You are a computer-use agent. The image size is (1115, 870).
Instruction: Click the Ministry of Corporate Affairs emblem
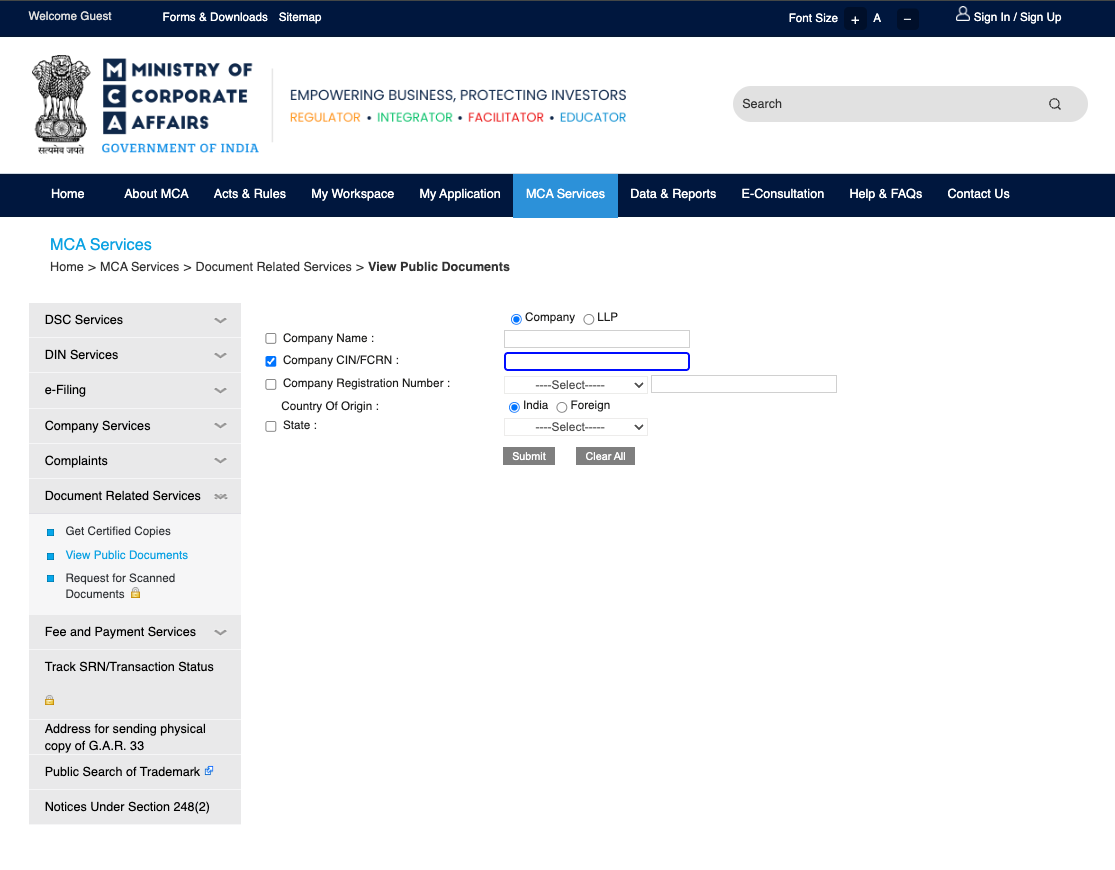pos(61,102)
